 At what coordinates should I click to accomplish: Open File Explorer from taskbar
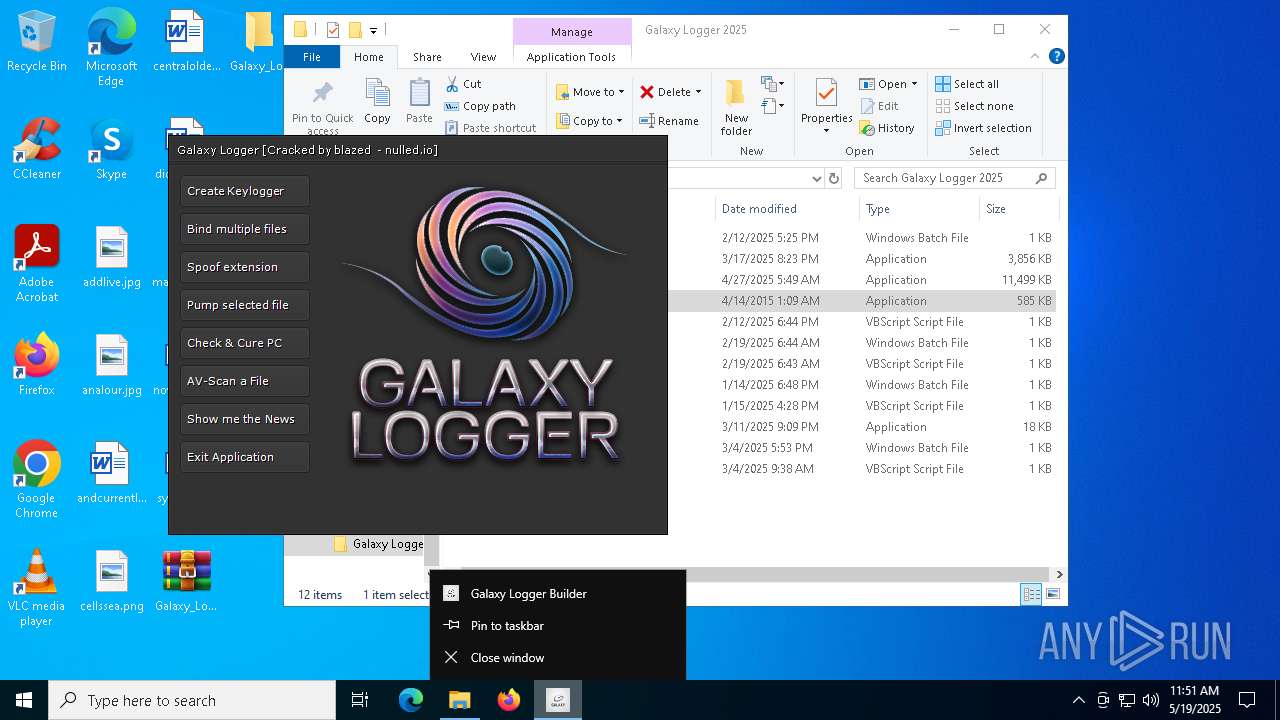459,700
